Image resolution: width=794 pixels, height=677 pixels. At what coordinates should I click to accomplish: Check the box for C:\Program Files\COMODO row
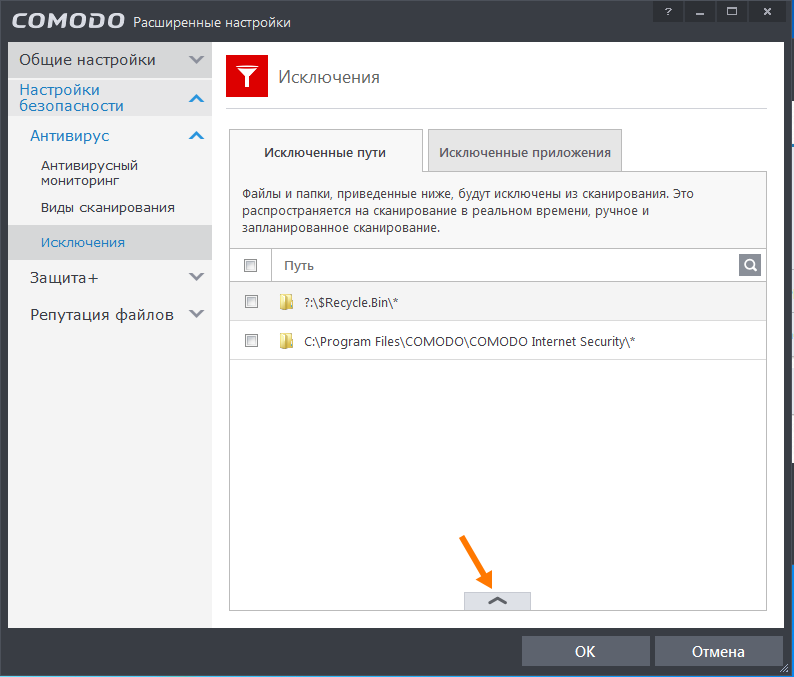251,341
